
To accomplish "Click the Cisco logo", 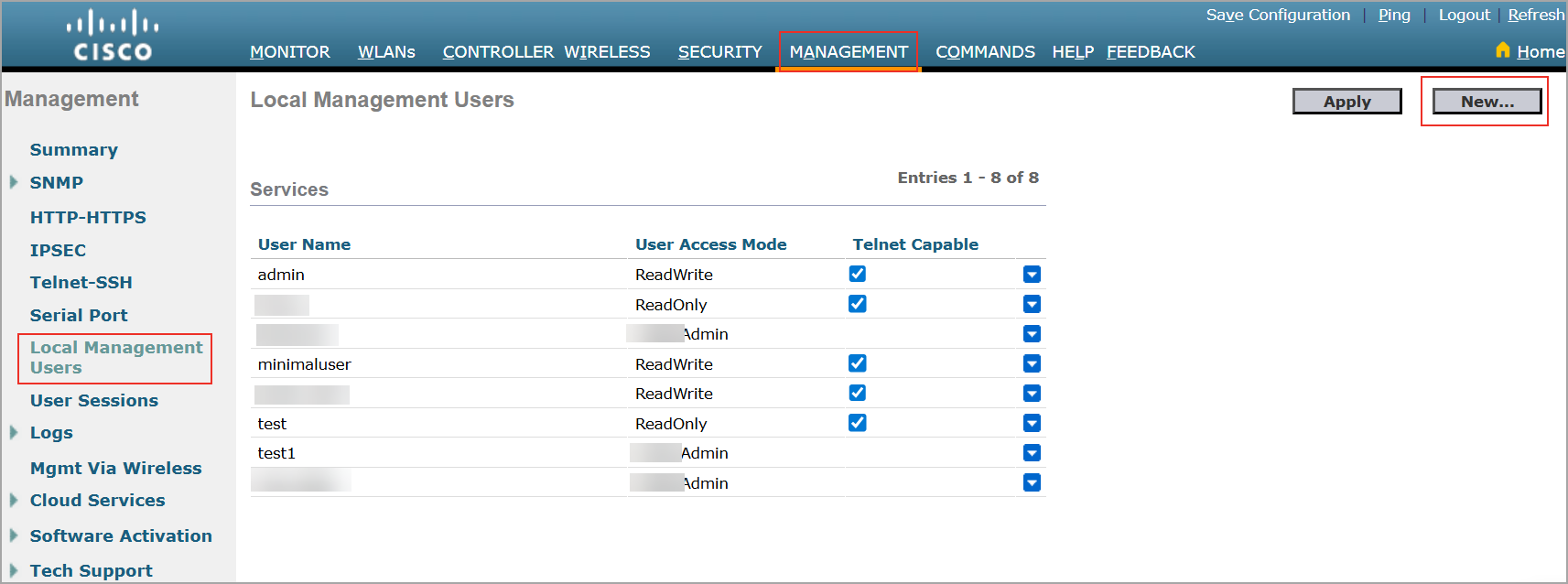I will tap(113, 36).
